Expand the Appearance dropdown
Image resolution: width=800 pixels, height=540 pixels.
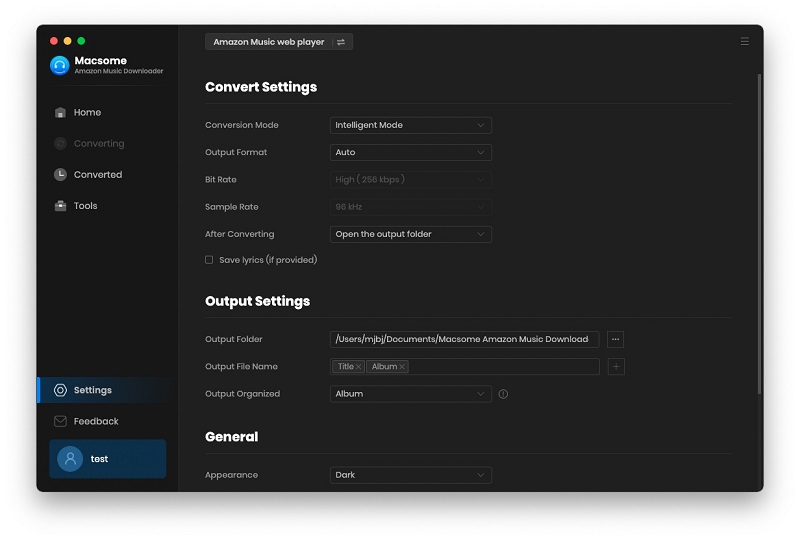tap(411, 475)
